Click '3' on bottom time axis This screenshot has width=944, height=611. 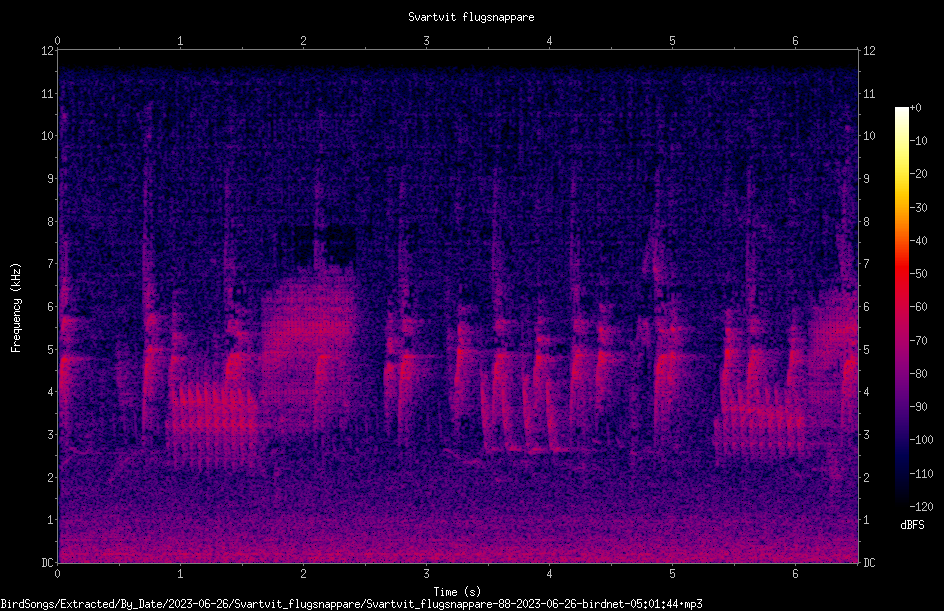pos(426,574)
